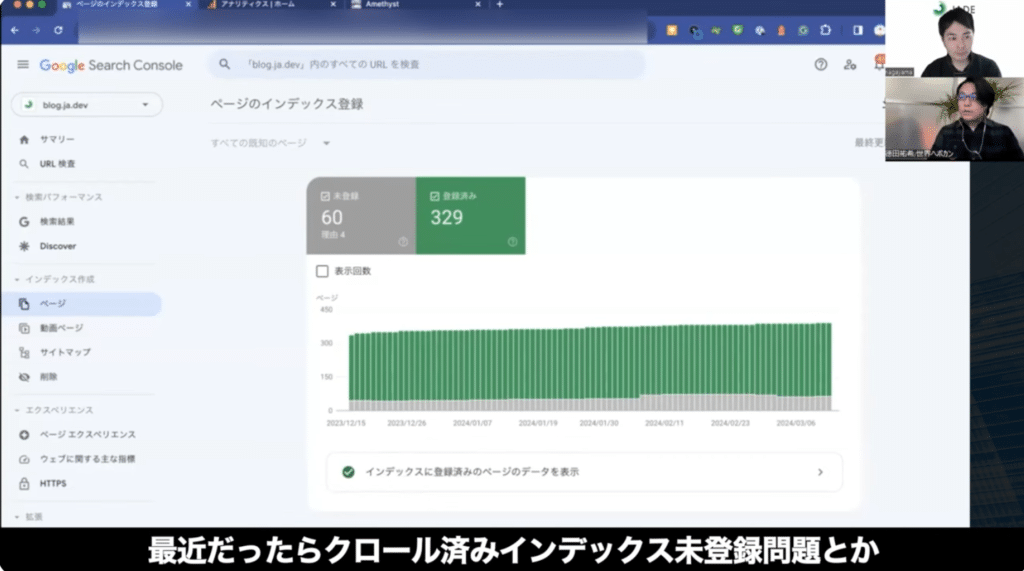Click the green check icon on indexed data row

348,472
